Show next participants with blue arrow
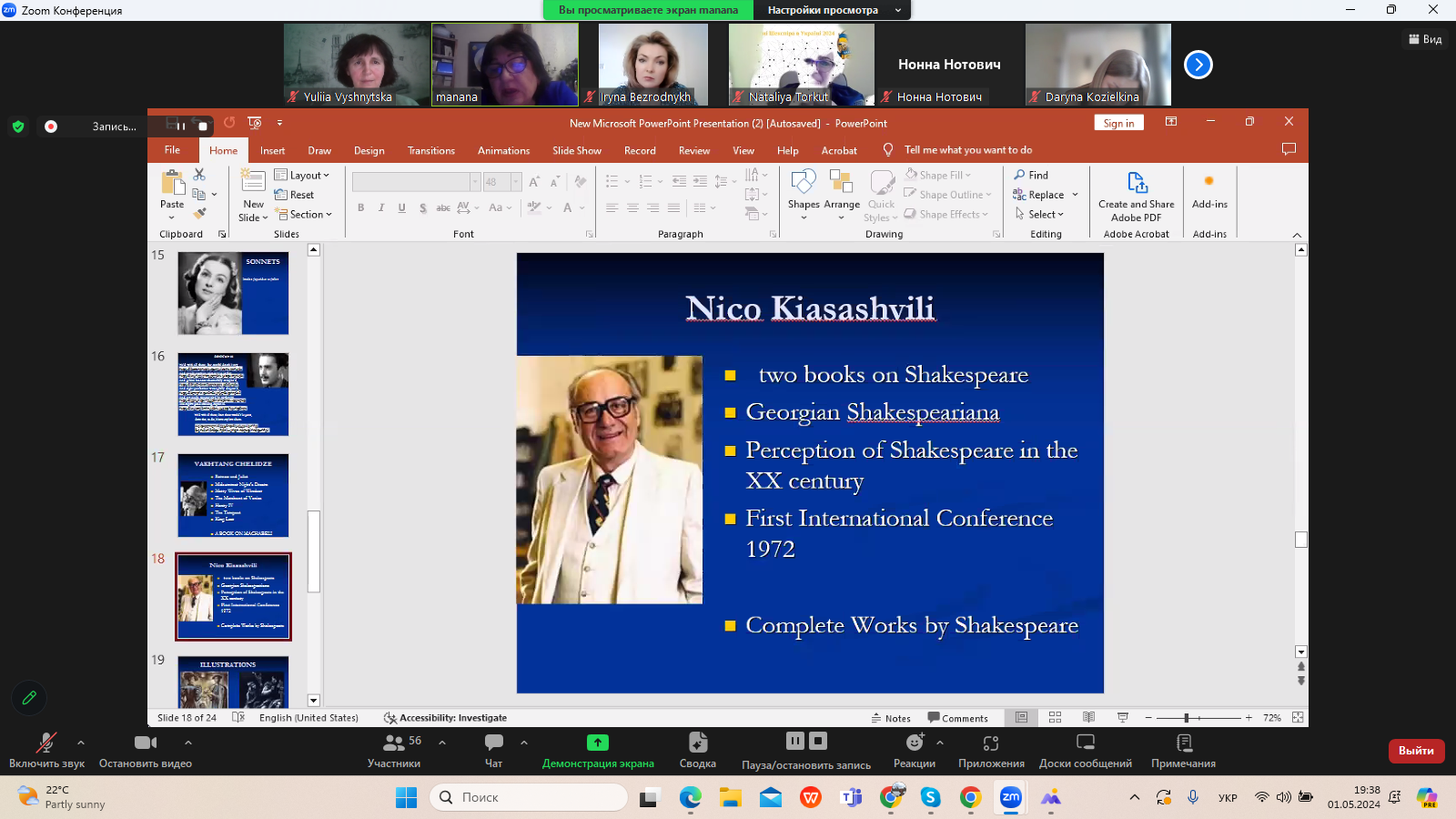The width and height of the screenshot is (1456, 819). coord(1198,65)
